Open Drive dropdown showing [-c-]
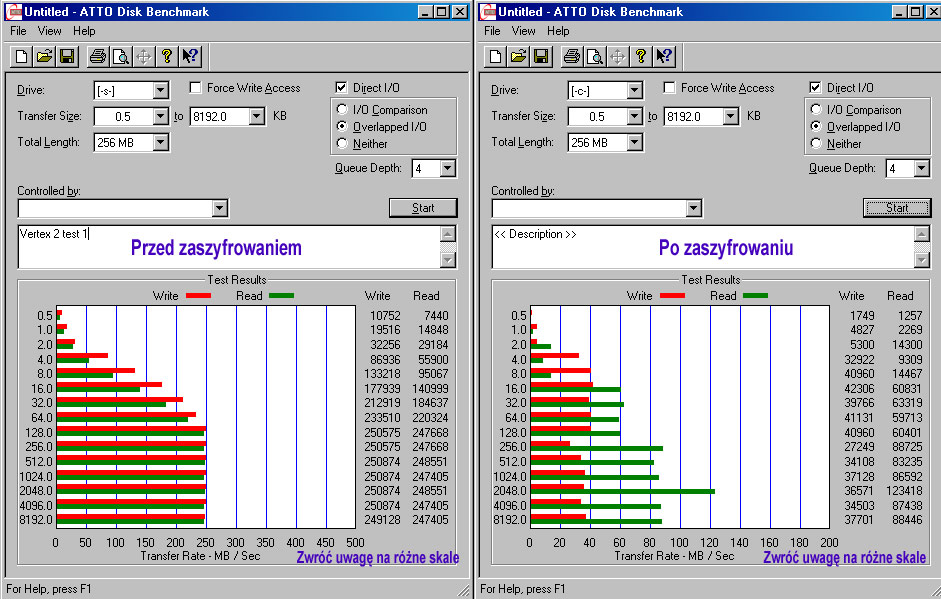This screenshot has height=599, width=941. coord(634,91)
